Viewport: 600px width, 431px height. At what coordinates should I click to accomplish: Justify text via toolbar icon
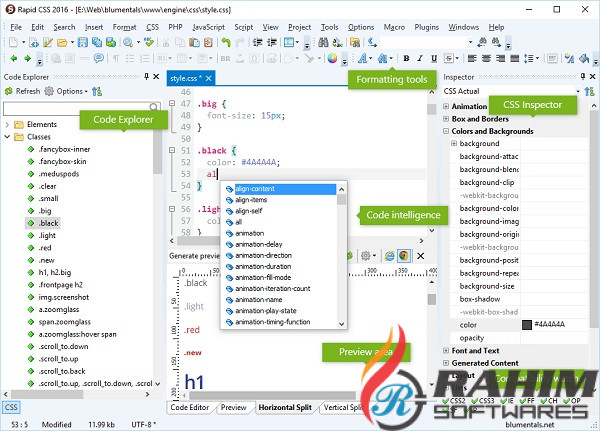click(x=515, y=58)
